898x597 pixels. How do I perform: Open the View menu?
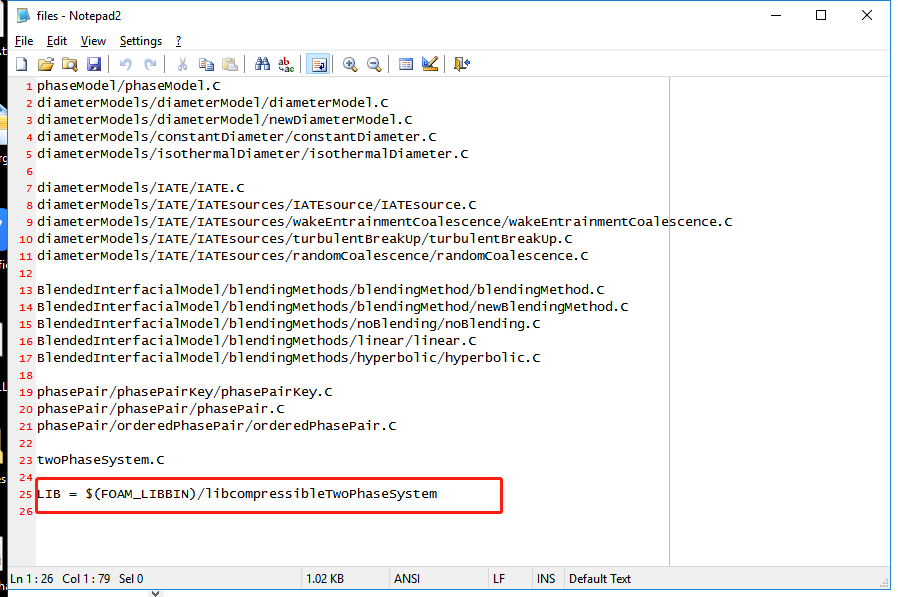93,41
